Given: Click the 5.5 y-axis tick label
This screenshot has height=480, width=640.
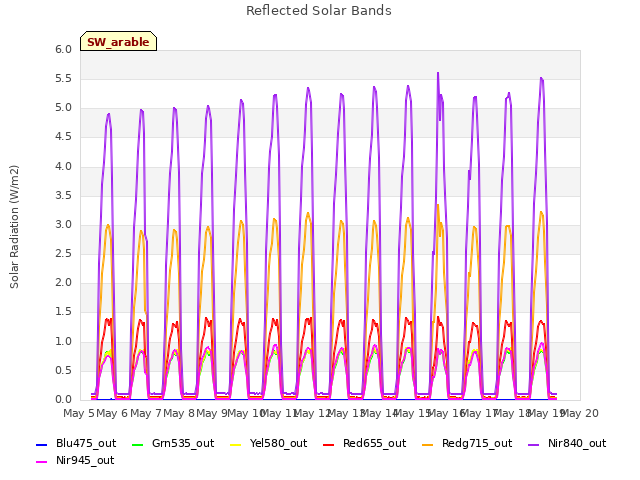Looking at the screenshot, I should 63,79.
